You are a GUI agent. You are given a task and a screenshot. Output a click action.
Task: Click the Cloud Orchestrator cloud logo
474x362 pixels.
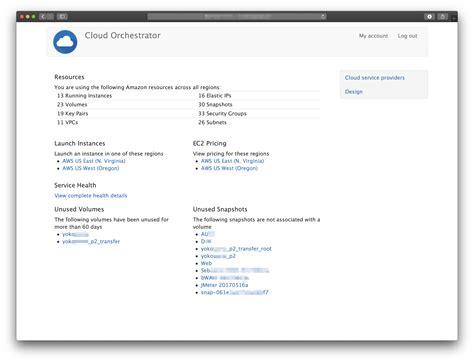pos(65,42)
